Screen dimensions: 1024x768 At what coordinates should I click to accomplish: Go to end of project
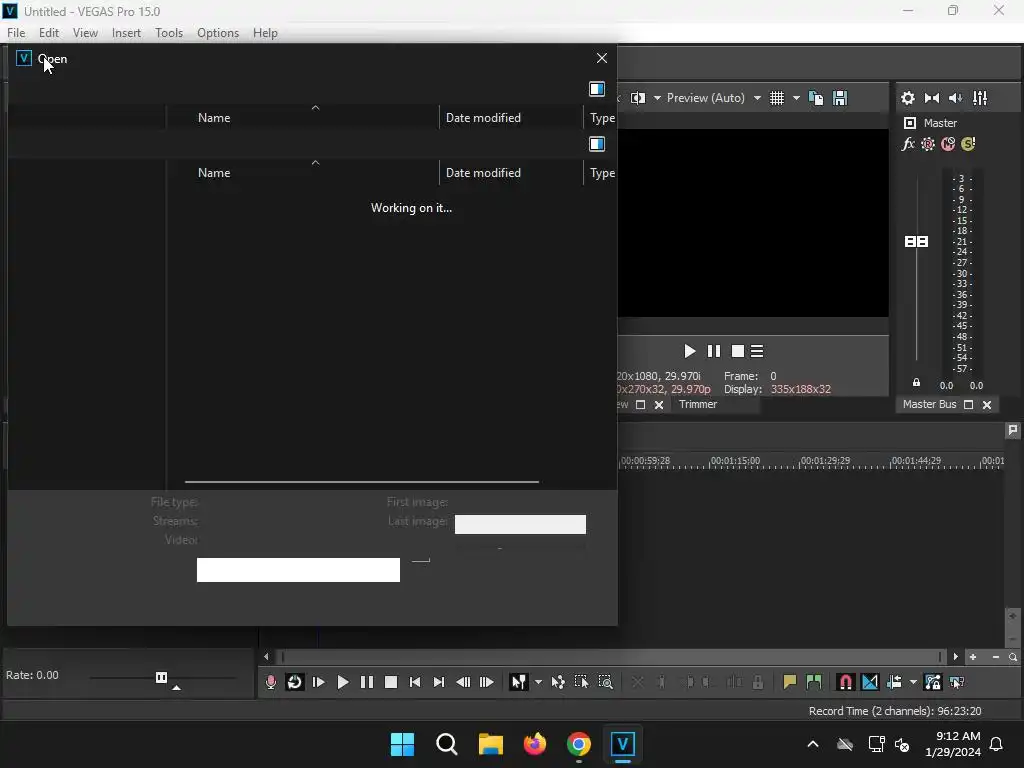439,682
